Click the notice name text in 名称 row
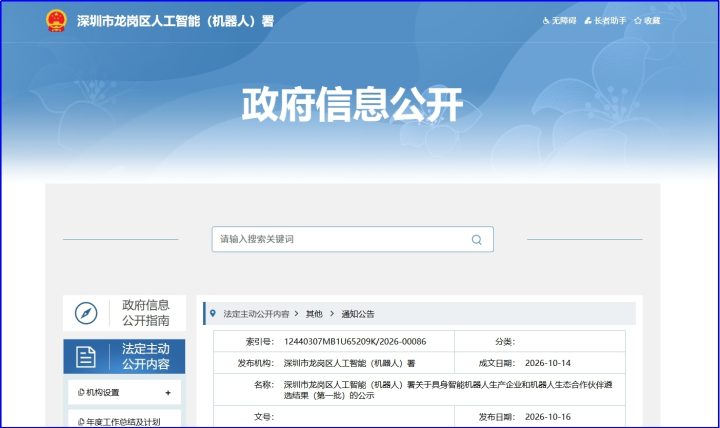This screenshot has height=428, width=720. point(448,390)
